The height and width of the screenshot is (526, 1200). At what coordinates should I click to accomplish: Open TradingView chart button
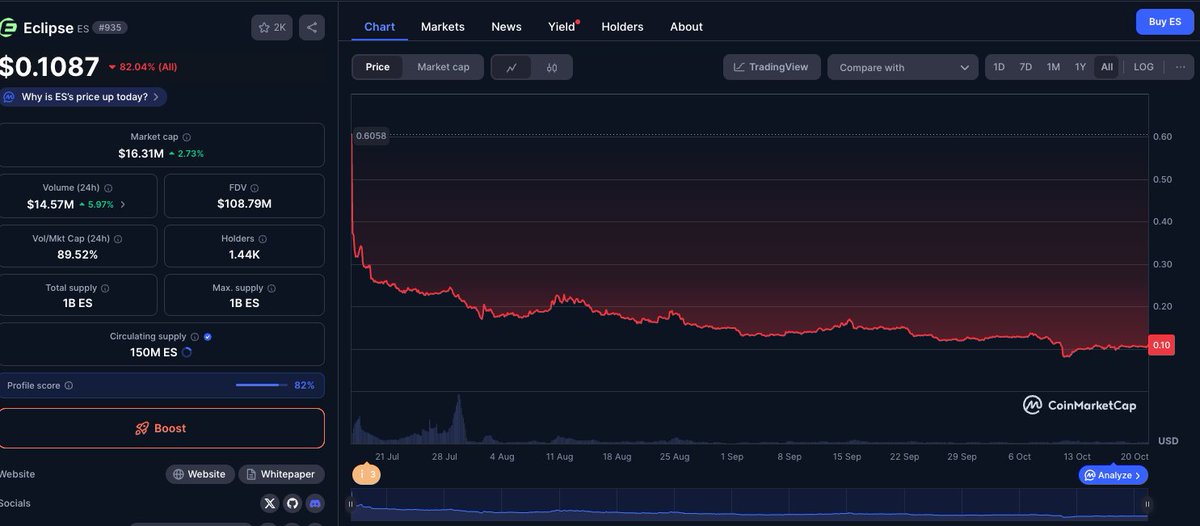[x=772, y=67]
